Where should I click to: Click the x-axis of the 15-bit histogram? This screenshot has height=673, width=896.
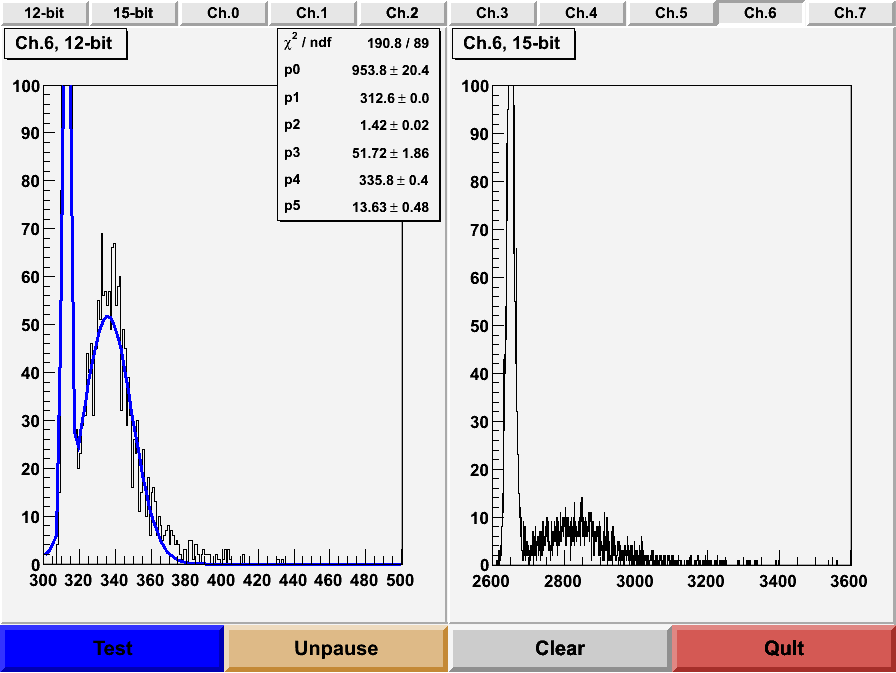(x=670, y=566)
